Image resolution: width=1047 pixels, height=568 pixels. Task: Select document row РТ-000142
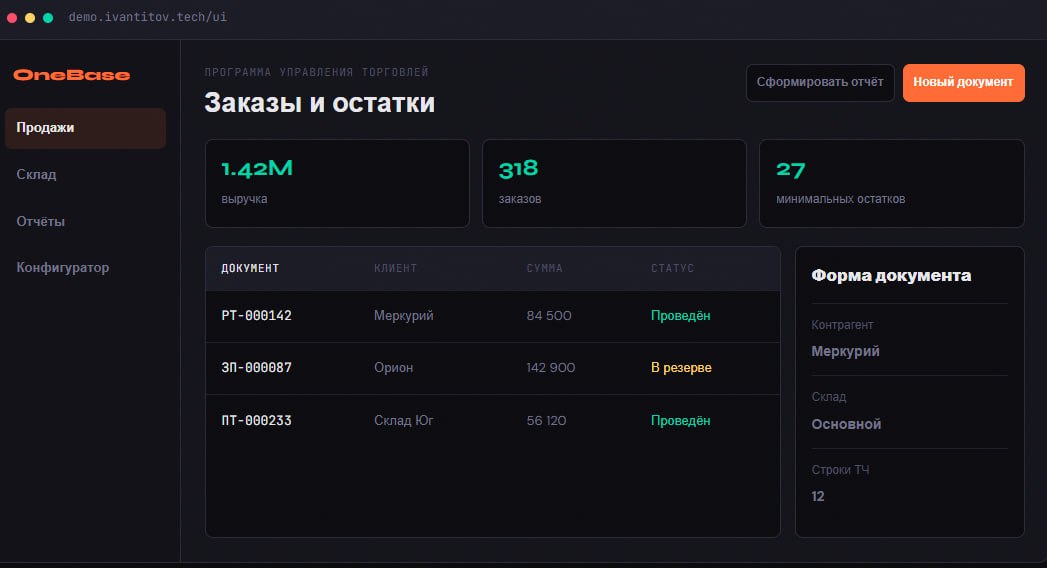[x=493, y=316]
